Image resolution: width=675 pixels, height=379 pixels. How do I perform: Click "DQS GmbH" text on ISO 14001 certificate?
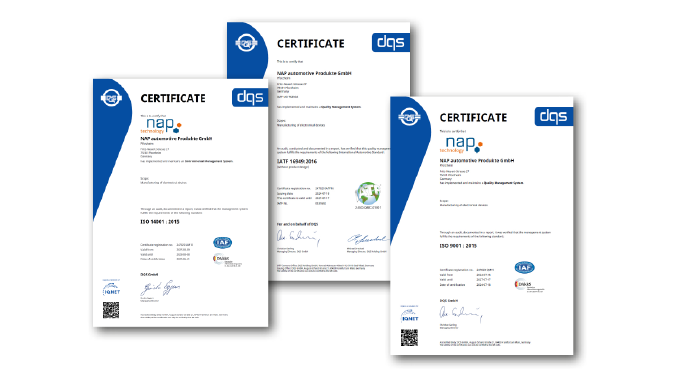pos(149,274)
